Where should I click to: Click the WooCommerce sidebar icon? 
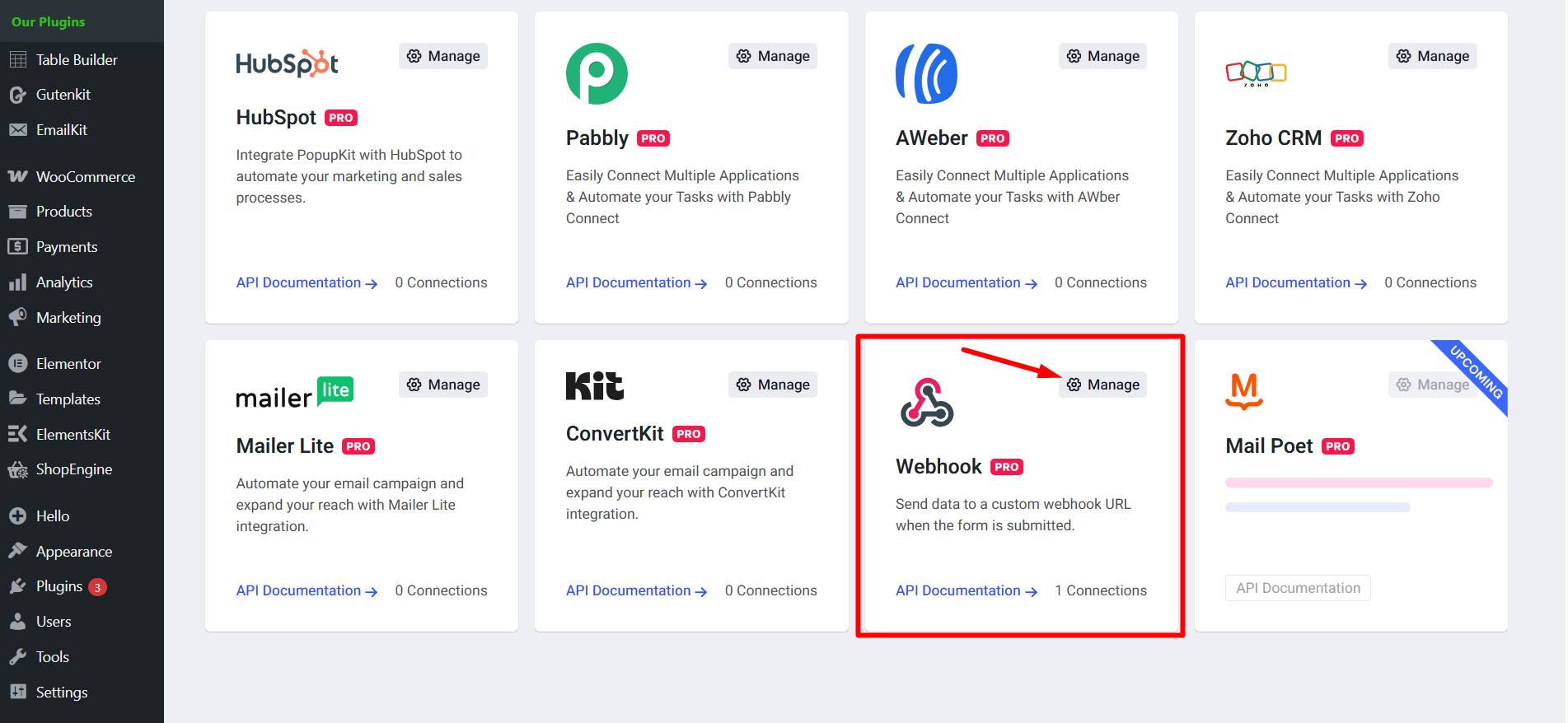click(x=18, y=176)
